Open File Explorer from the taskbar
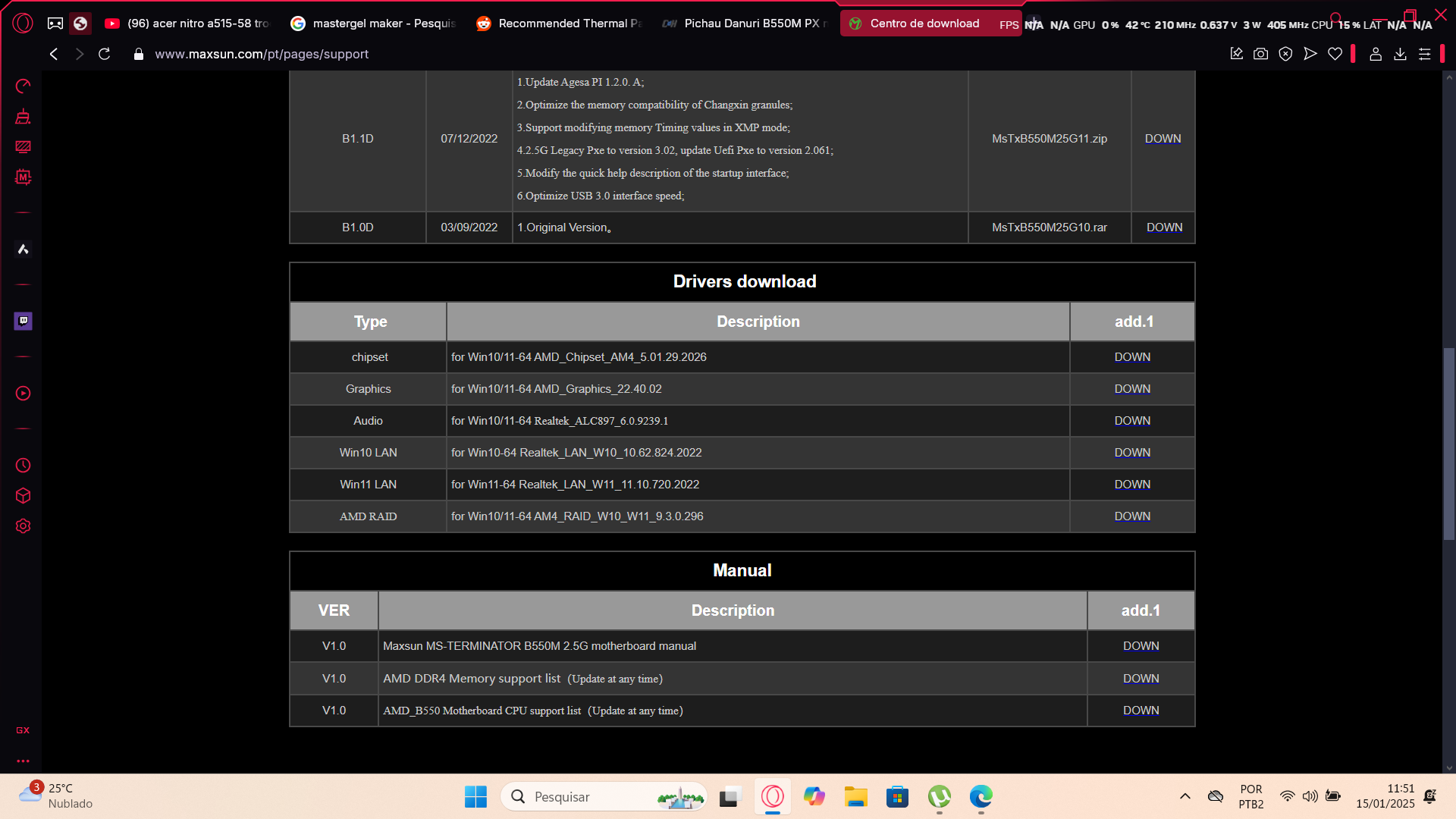Image resolution: width=1456 pixels, height=819 pixels. (x=855, y=796)
